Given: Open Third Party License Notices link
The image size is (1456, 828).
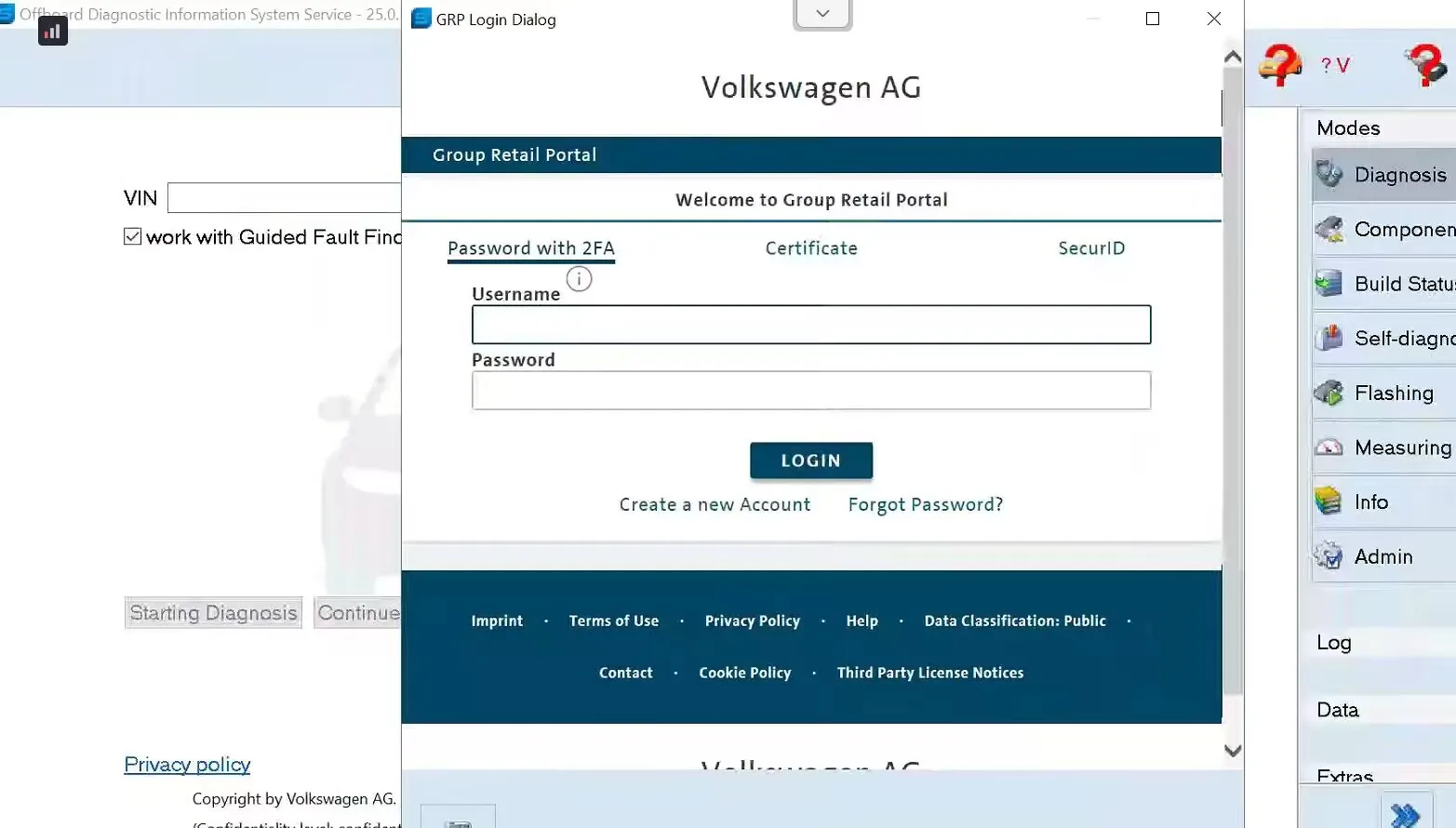Looking at the screenshot, I should pyautogui.click(x=930, y=673).
